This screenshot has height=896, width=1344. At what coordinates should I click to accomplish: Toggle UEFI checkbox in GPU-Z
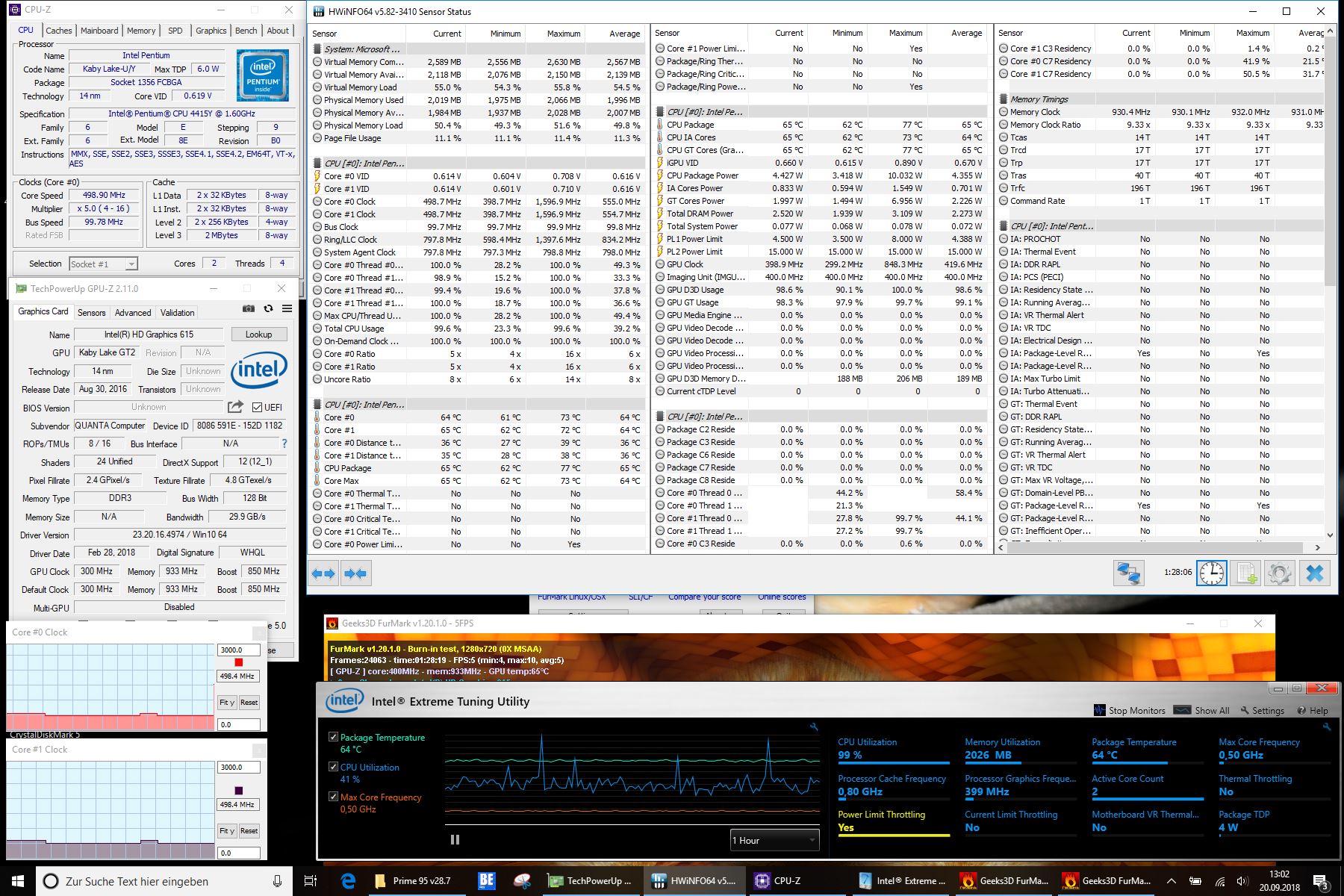coord(257,407)
